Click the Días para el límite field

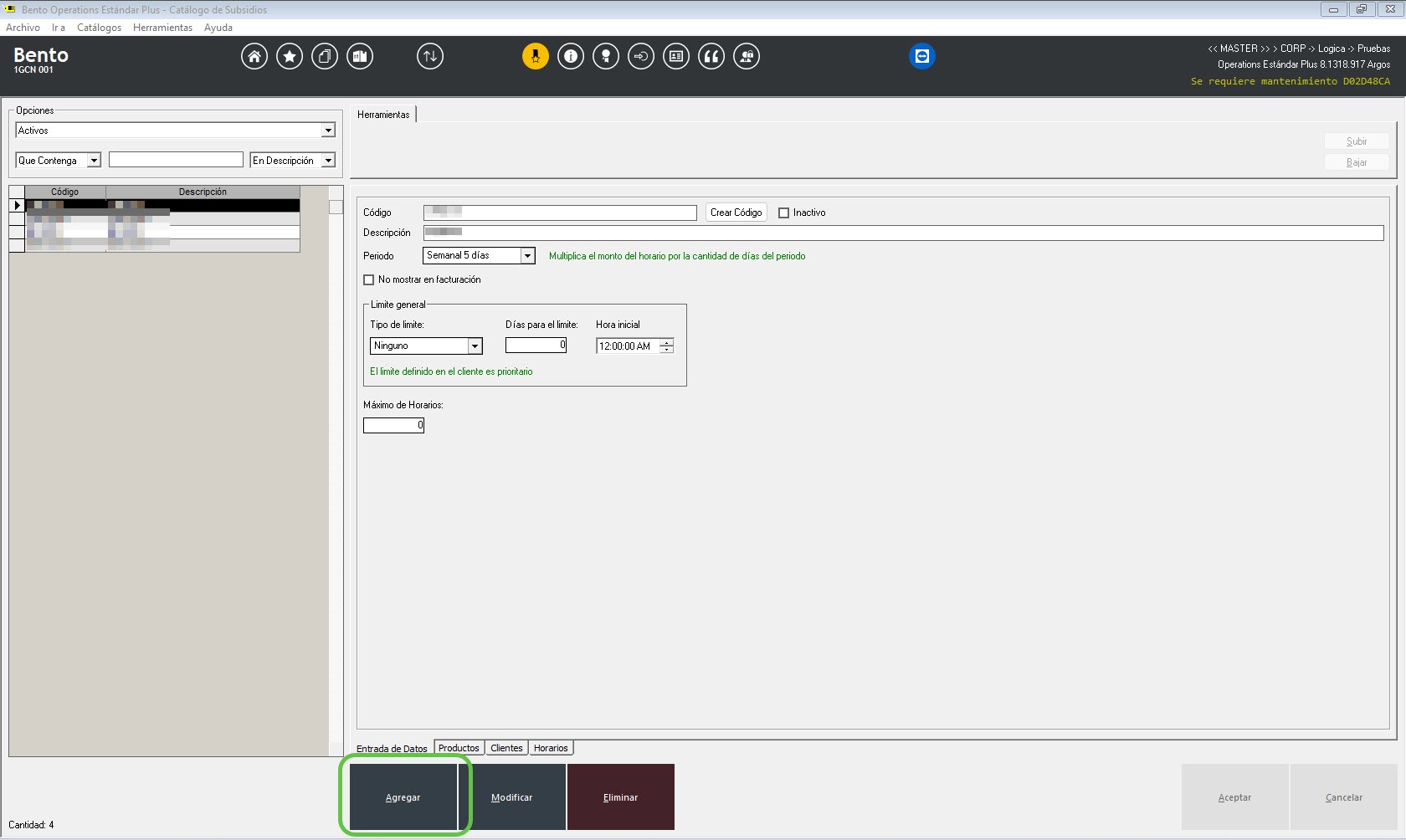(536, 345)
